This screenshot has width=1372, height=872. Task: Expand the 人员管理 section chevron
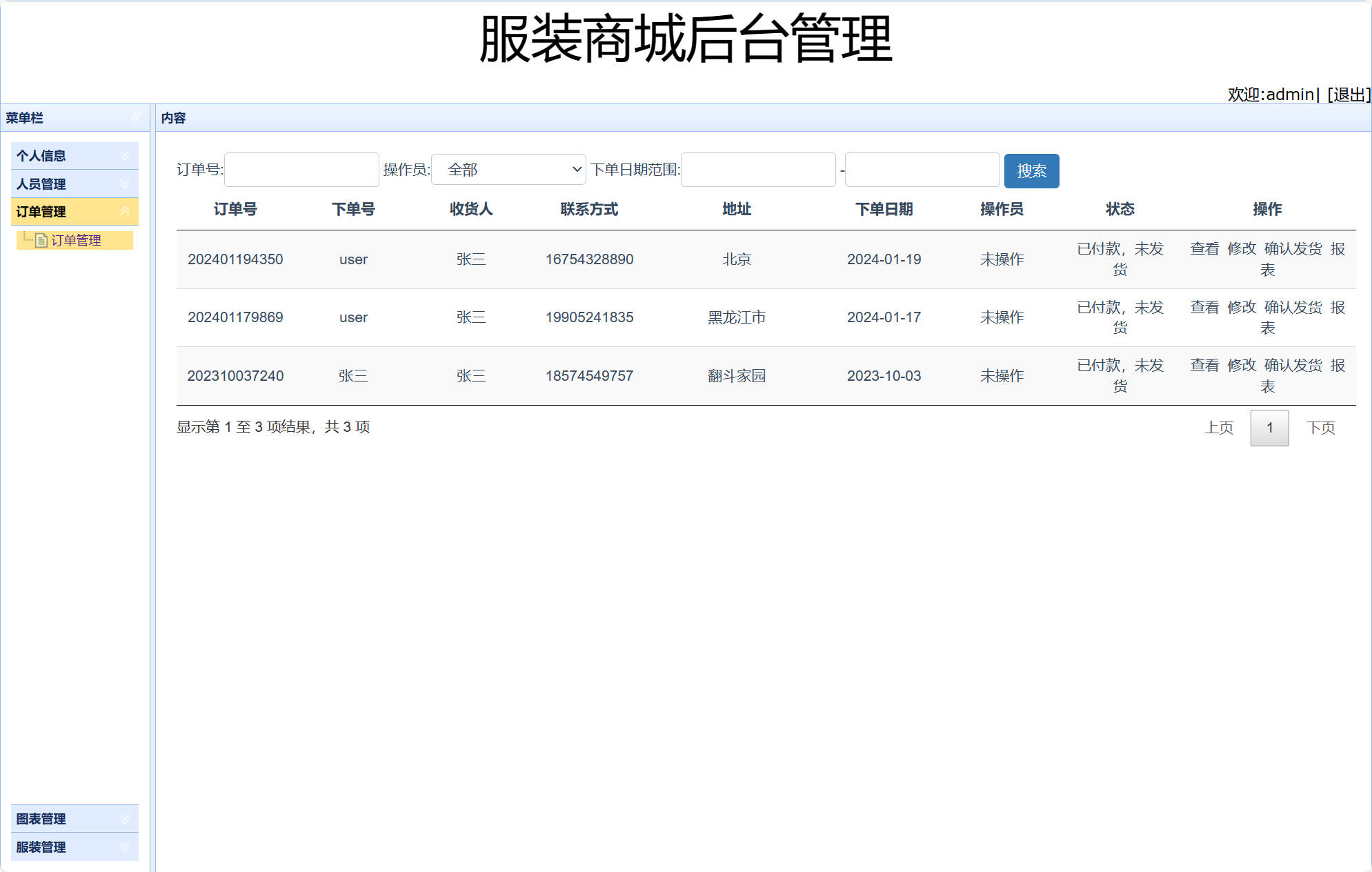[125, 184]
